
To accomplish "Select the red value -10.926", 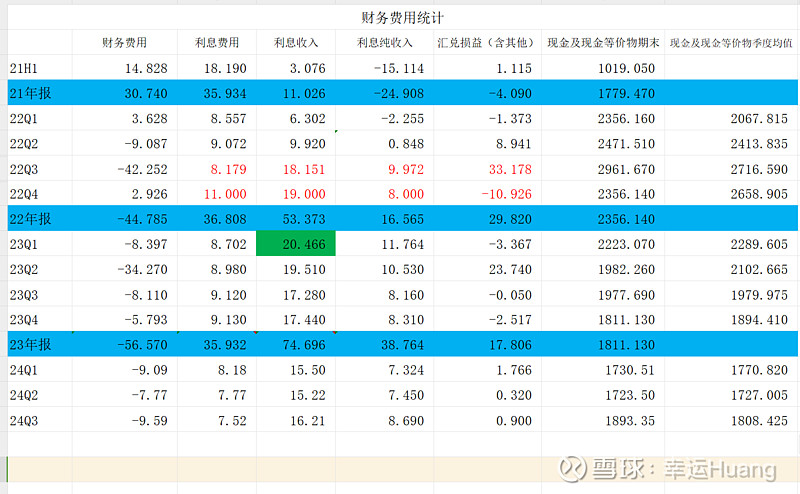I will point(507,194).
